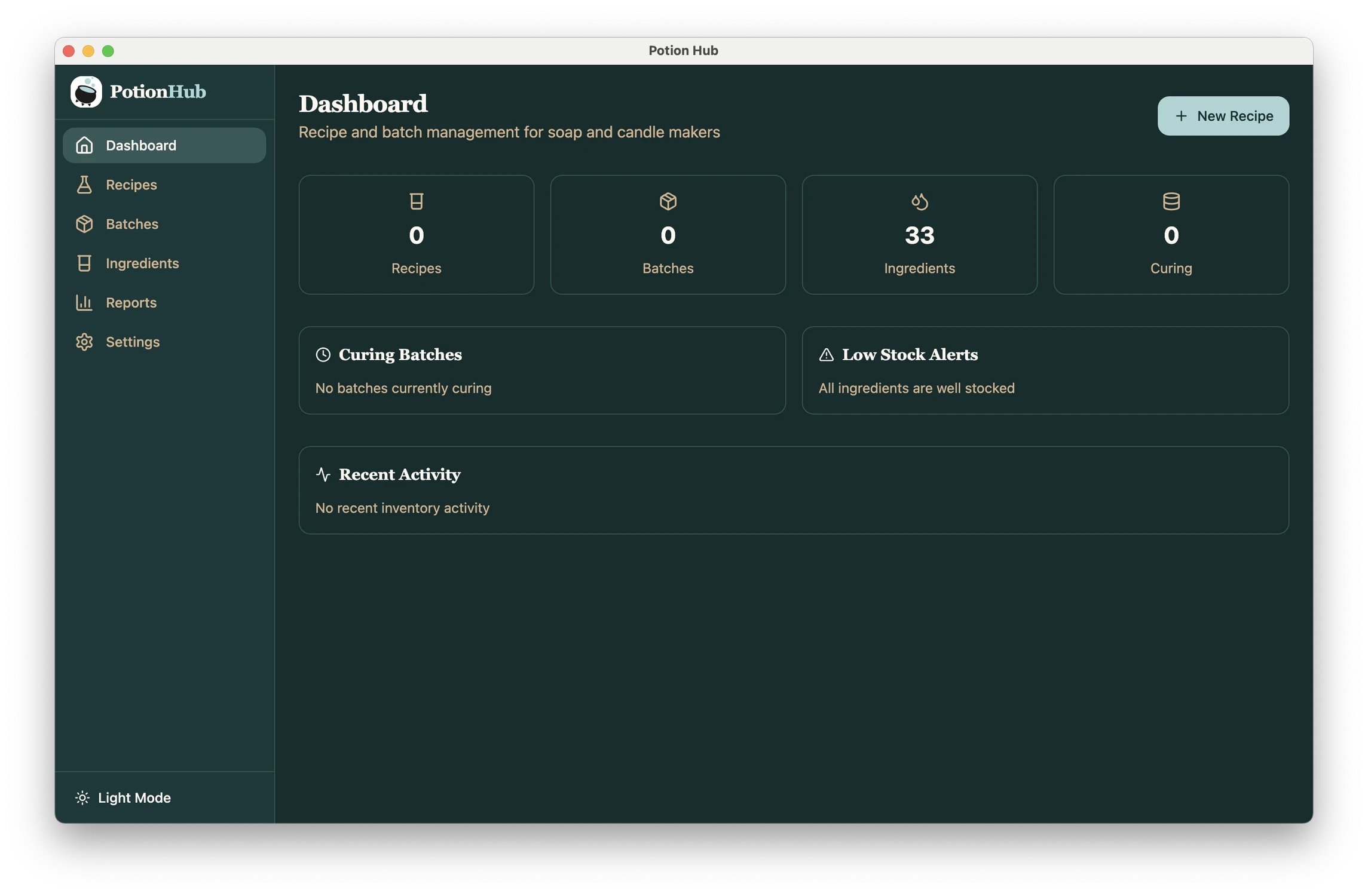Click the box icon on the Batches card
Image resolution: width=1368 pixels, height=896 pixels.
(x=668, y=201)
